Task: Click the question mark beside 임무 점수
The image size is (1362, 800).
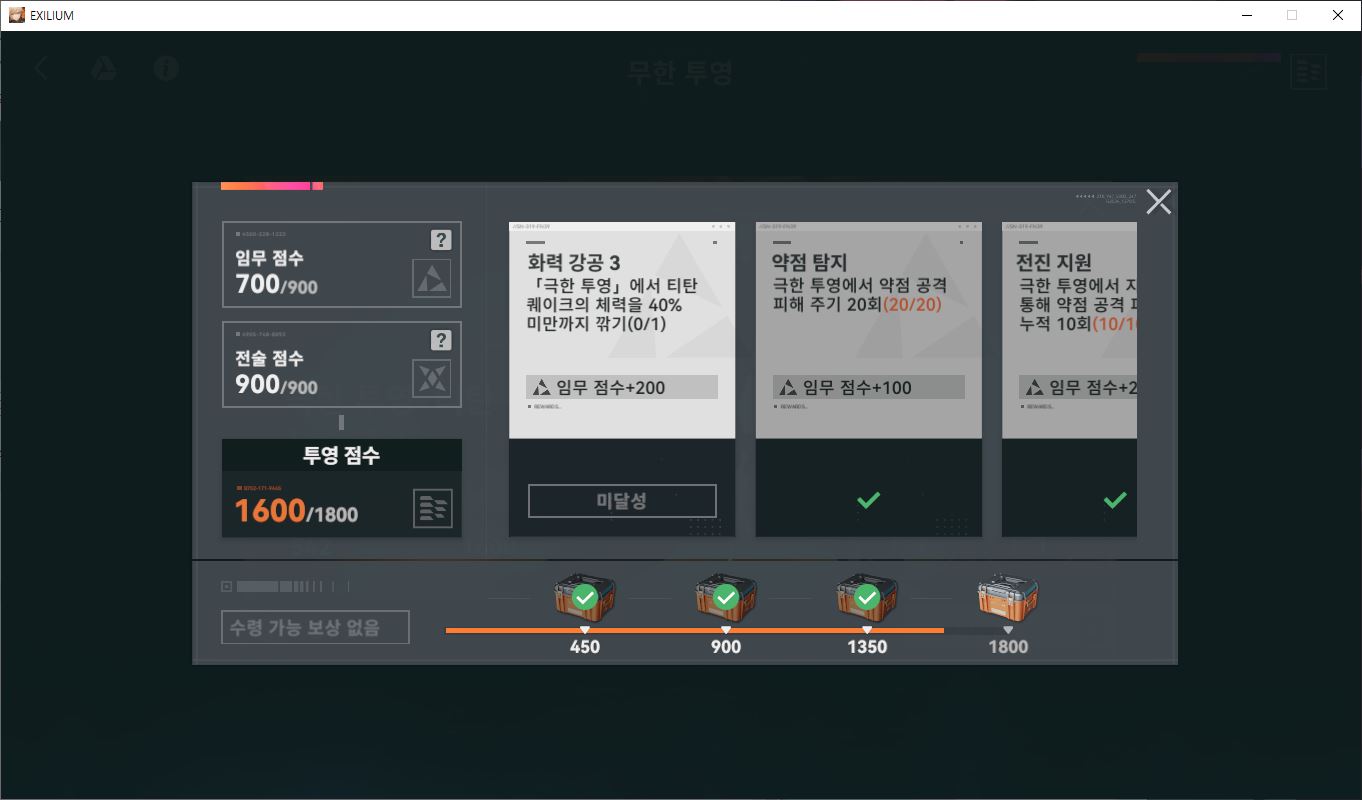Action: [441, 240]
